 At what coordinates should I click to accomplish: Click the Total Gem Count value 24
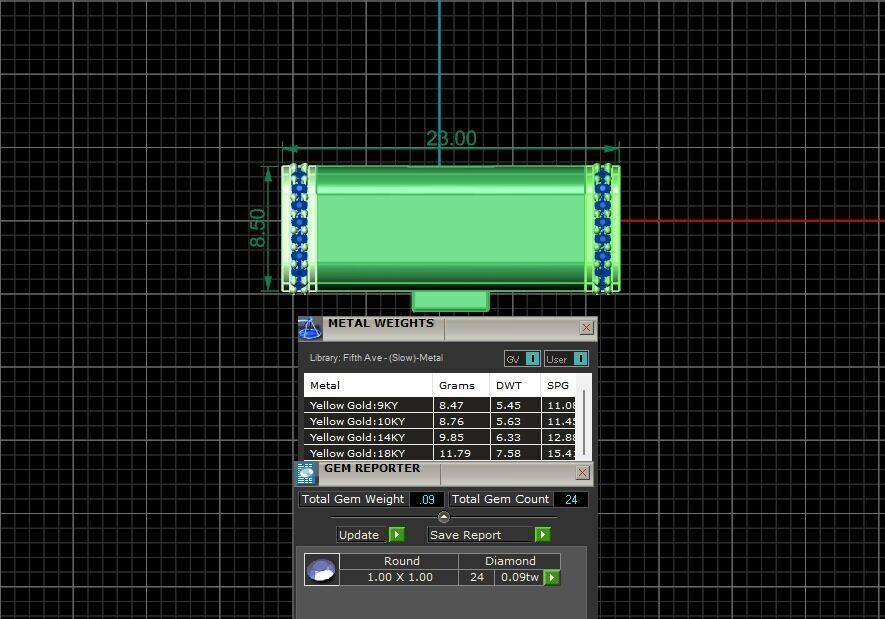[571, 499]
